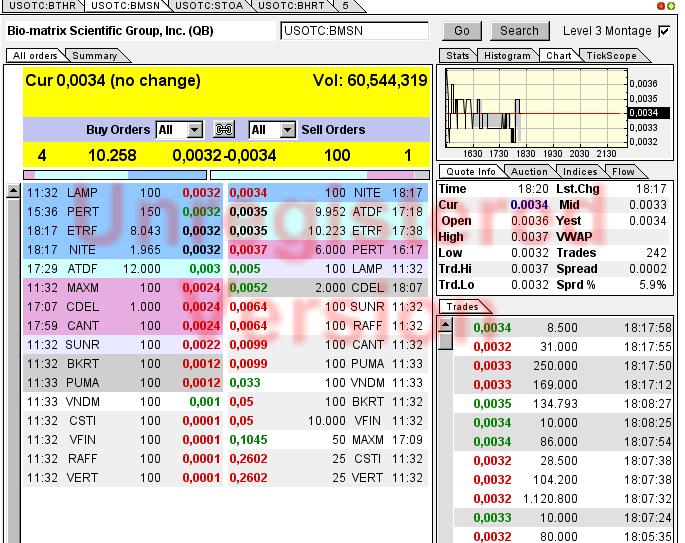Screen dimensions: 685x543
Task: Click buy order row SUNR 0,0022
Action: point(123,345)
